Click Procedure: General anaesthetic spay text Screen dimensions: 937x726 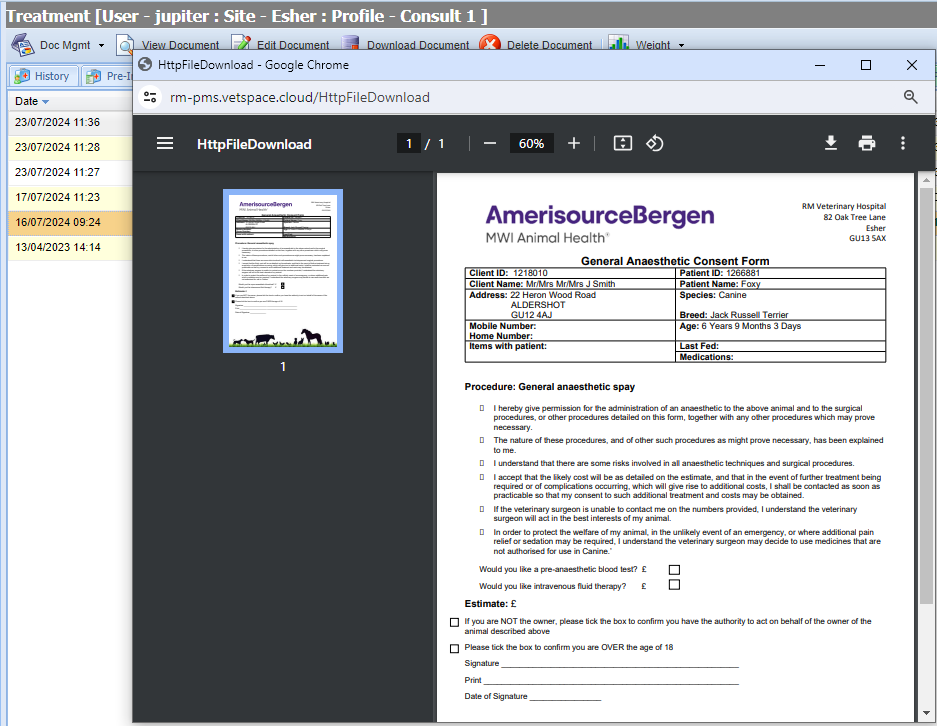click(550, 387)
